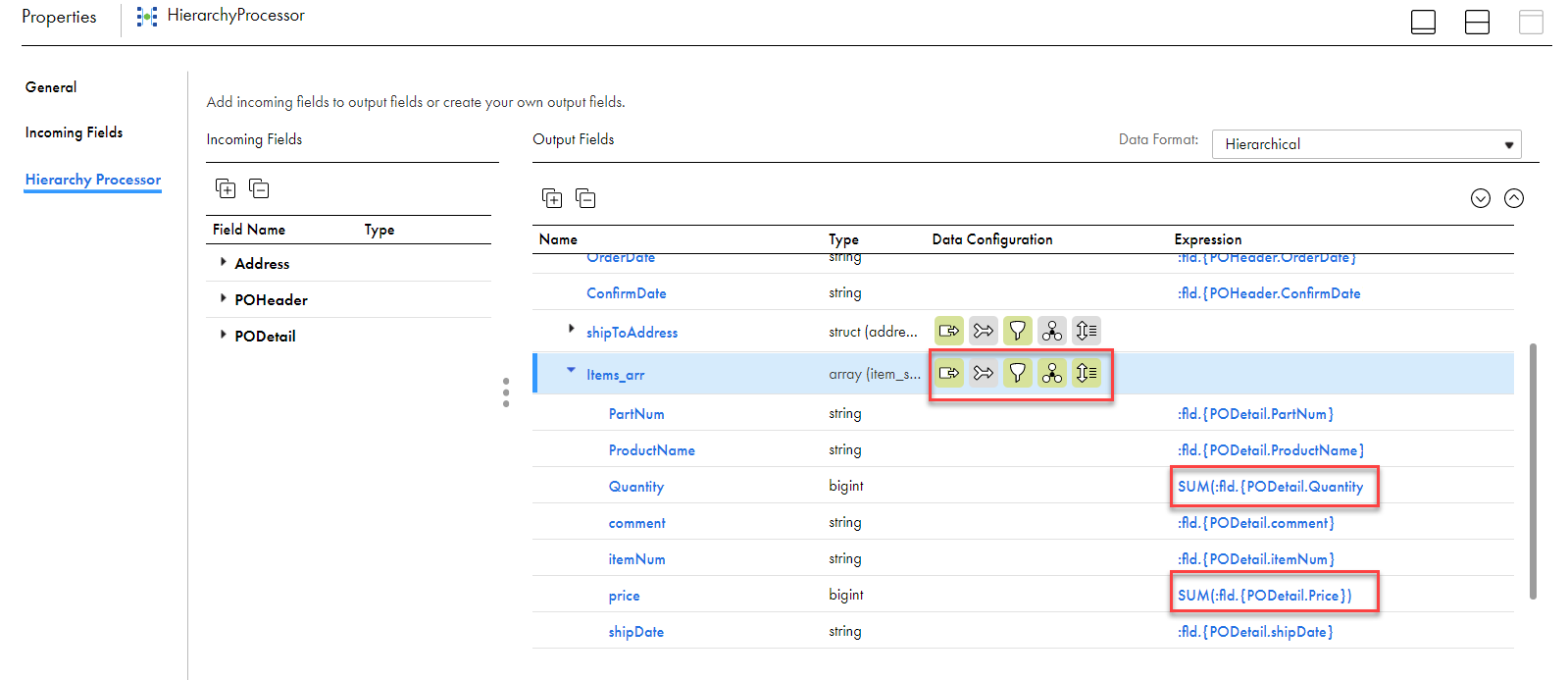Screen dimensions: 1568x680
Task: Open data source icon on Items_arr row
Action: click(949, 373)
